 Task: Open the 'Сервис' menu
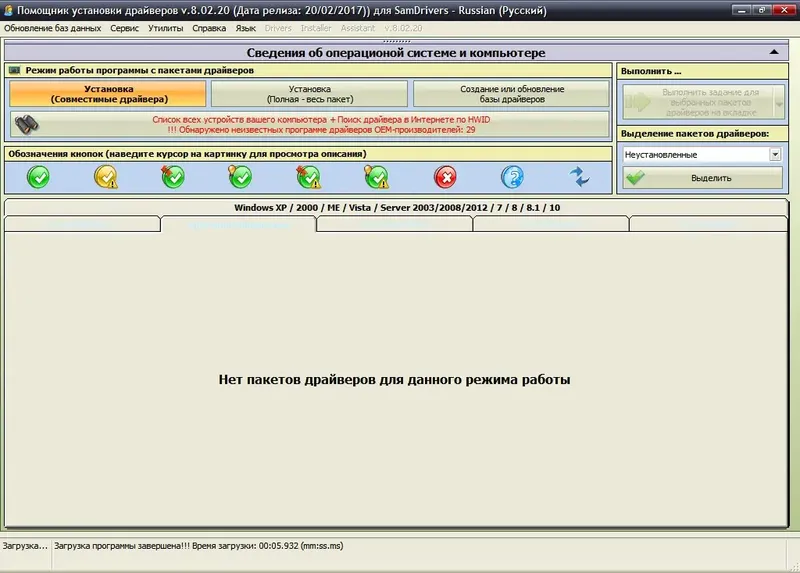point(124,28)
